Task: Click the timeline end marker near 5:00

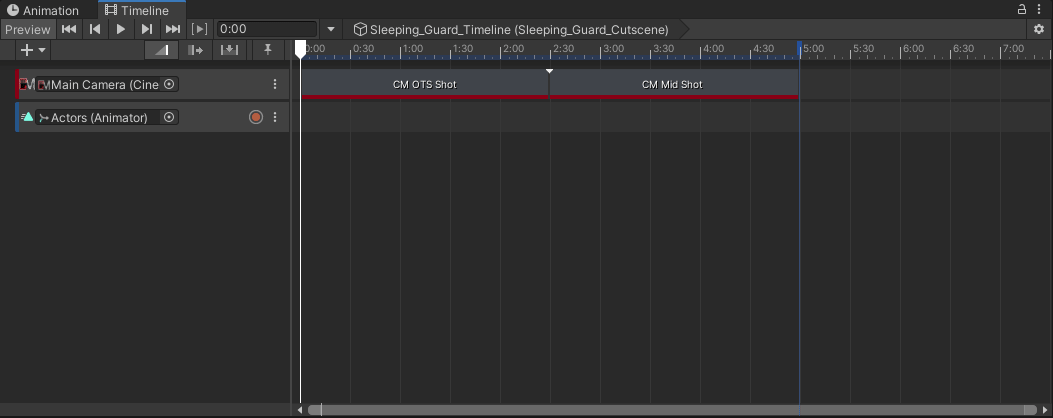Action: 799,48
